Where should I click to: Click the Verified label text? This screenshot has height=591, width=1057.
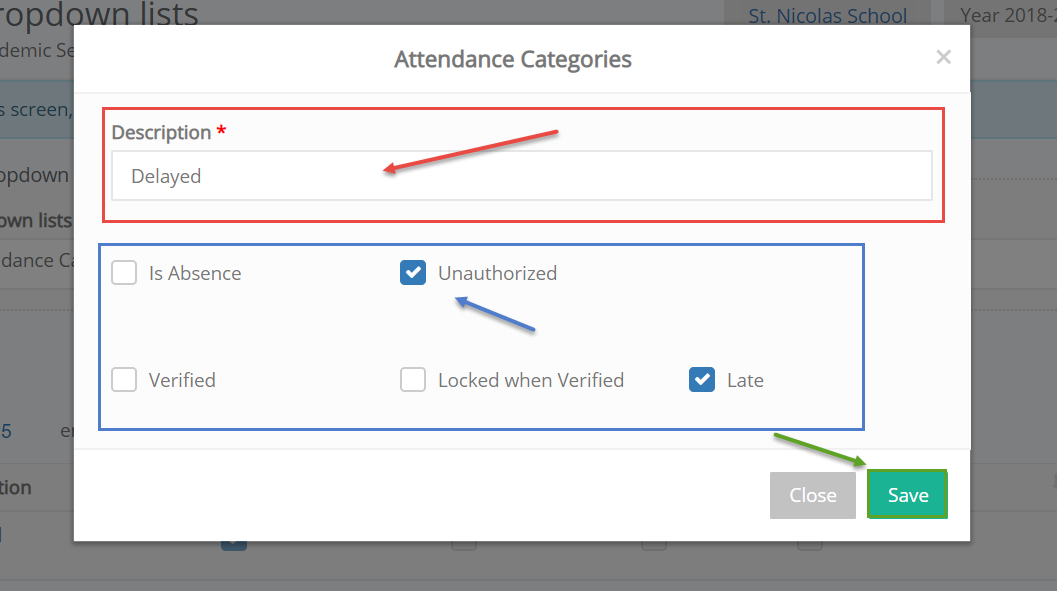pos(182,380)
